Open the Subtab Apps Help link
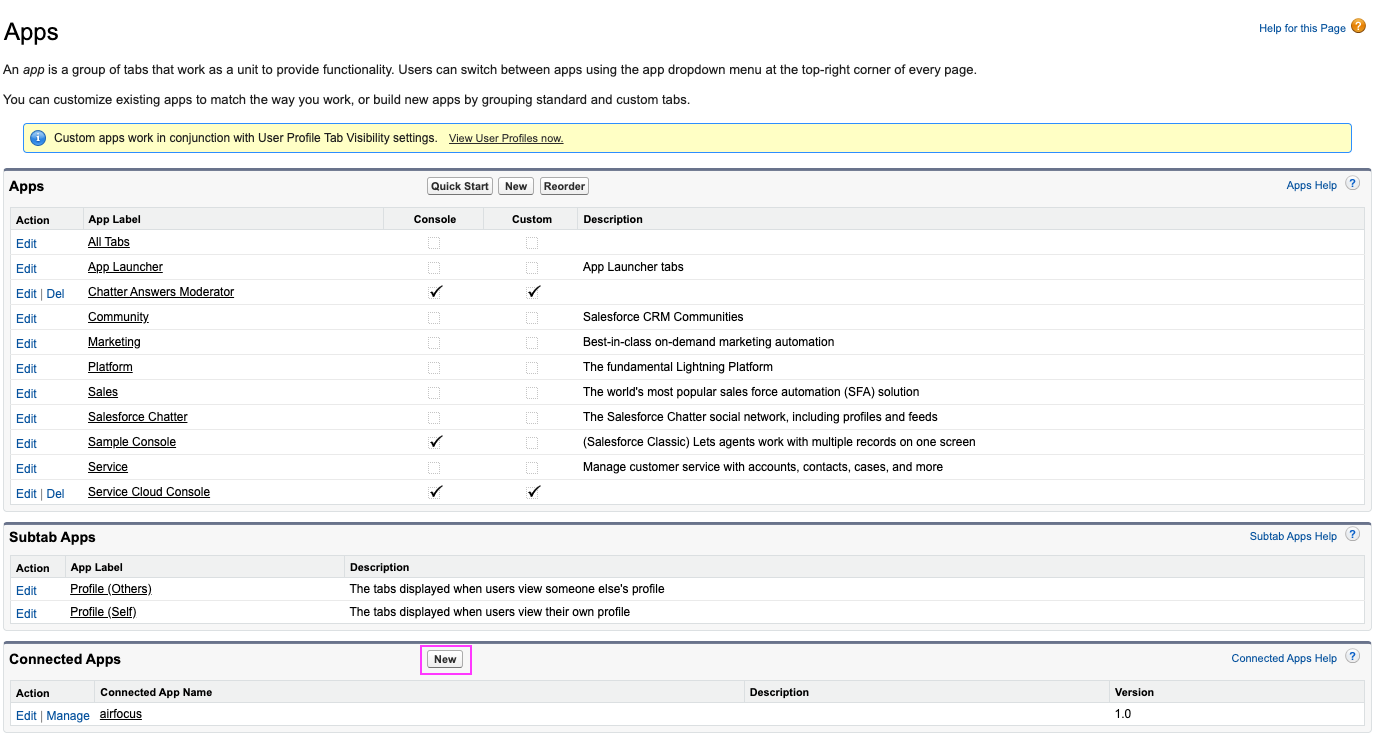Screen dimensions: 1377x752 1293,536
